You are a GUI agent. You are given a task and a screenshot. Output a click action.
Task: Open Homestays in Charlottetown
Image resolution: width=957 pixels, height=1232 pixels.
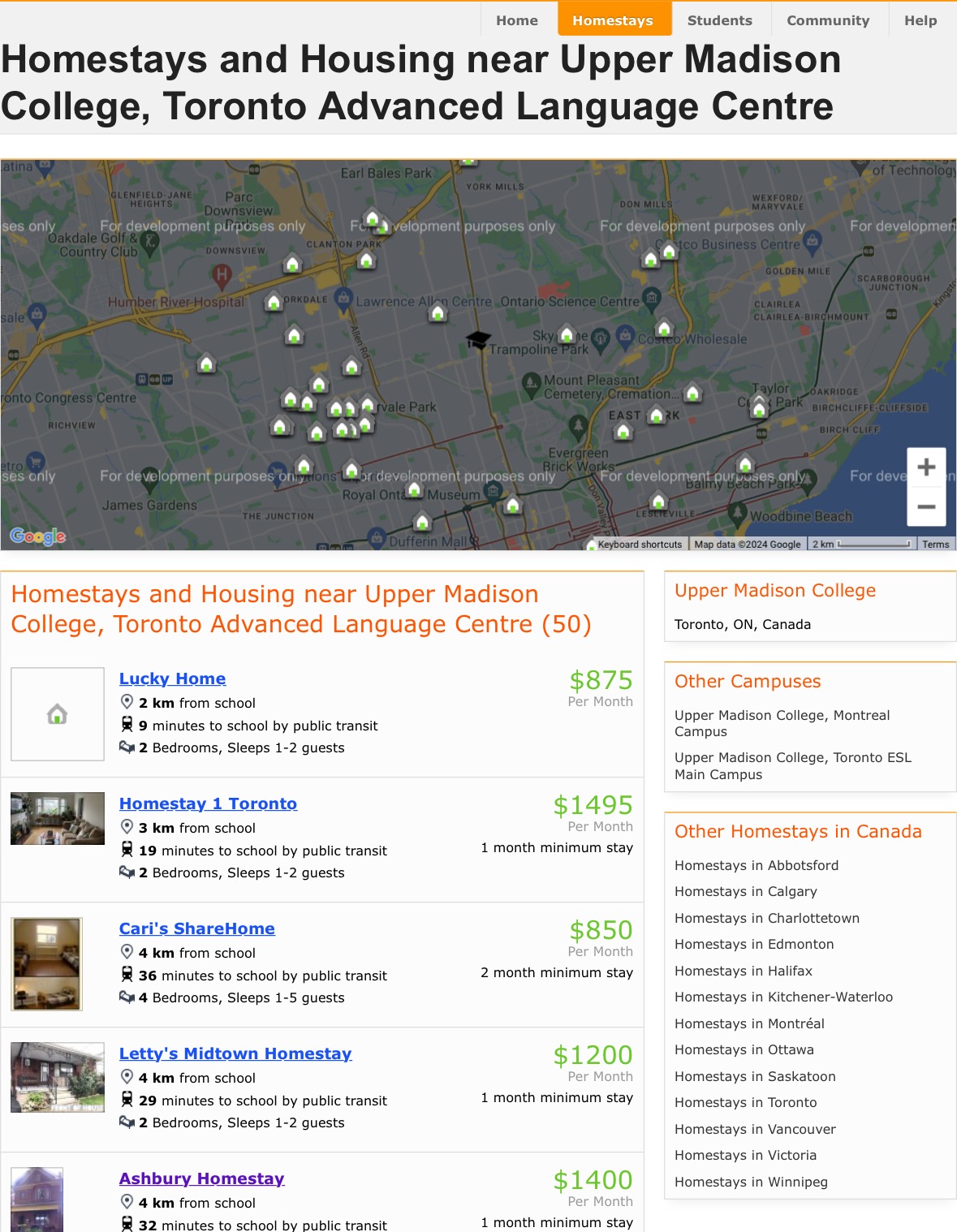(x=767, y=918)
